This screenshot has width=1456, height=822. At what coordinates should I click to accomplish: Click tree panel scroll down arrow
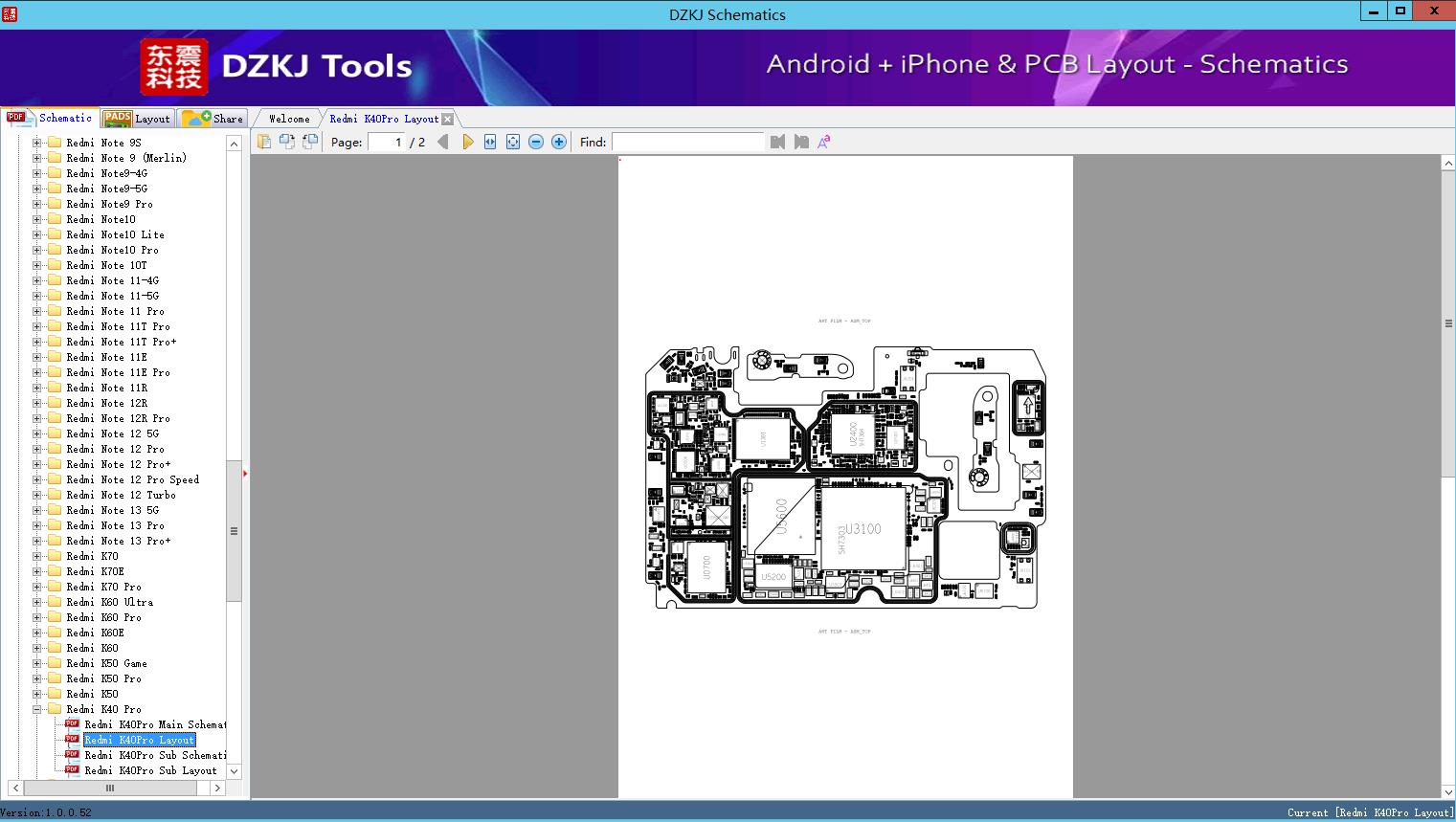point(234,771)
